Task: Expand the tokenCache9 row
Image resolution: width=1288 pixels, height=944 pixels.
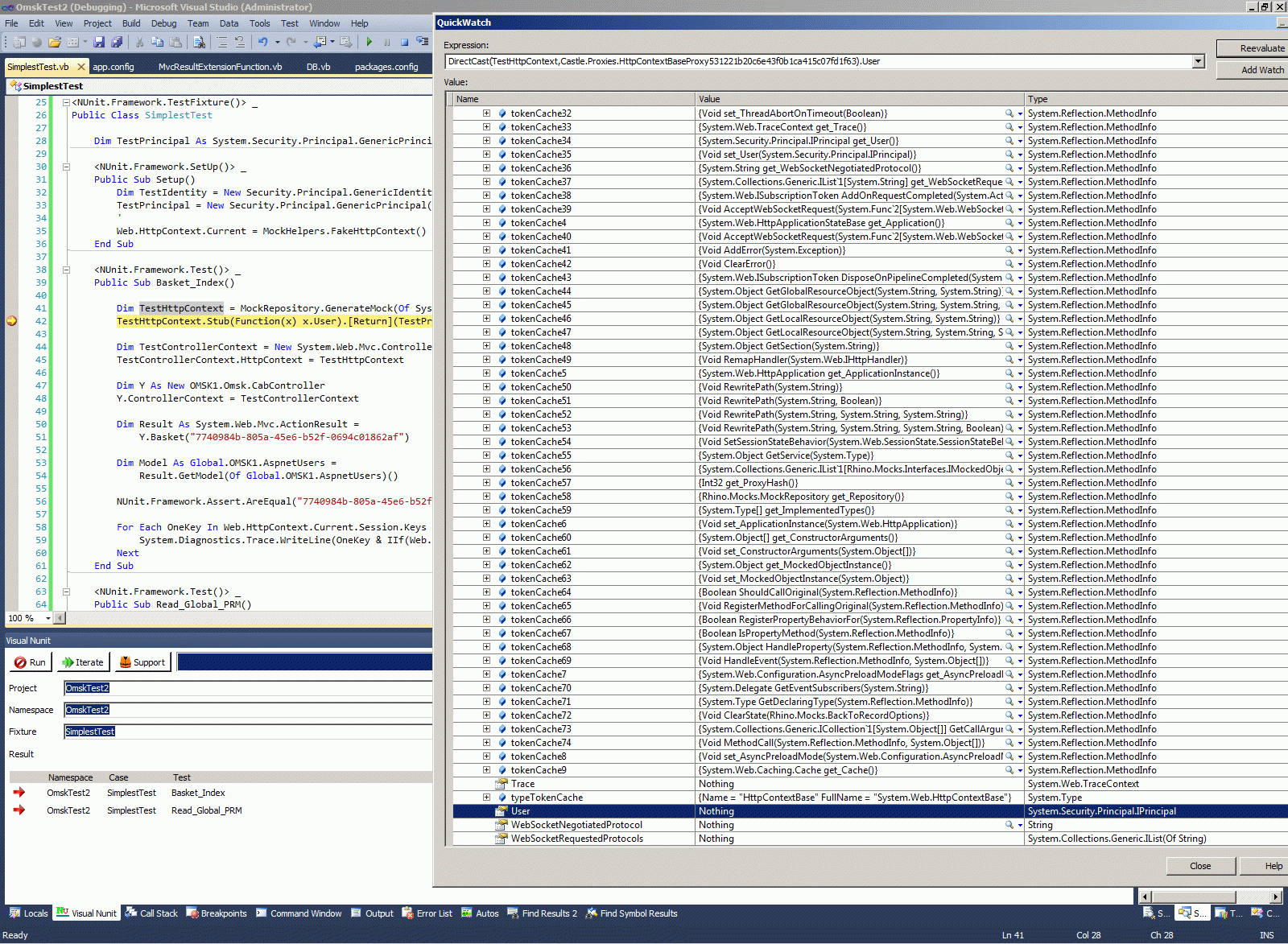Action: (x=486, y=770)
